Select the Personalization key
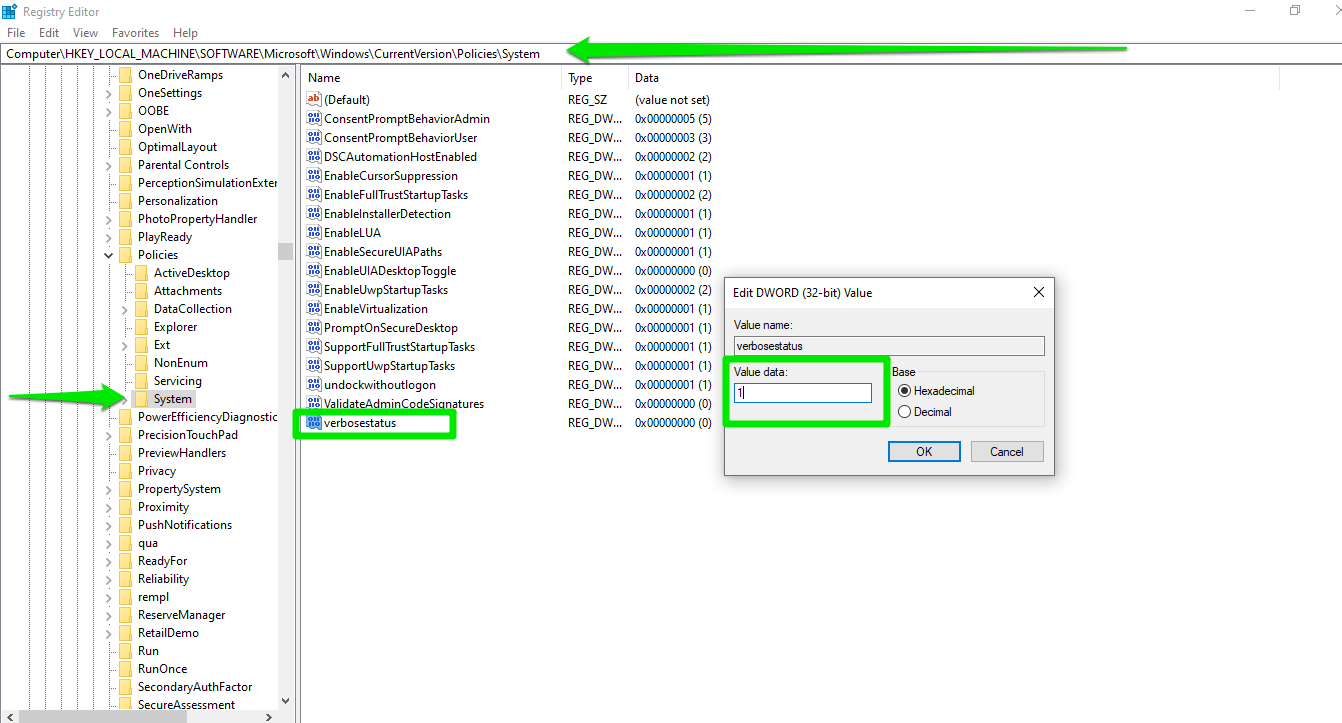 178,201
